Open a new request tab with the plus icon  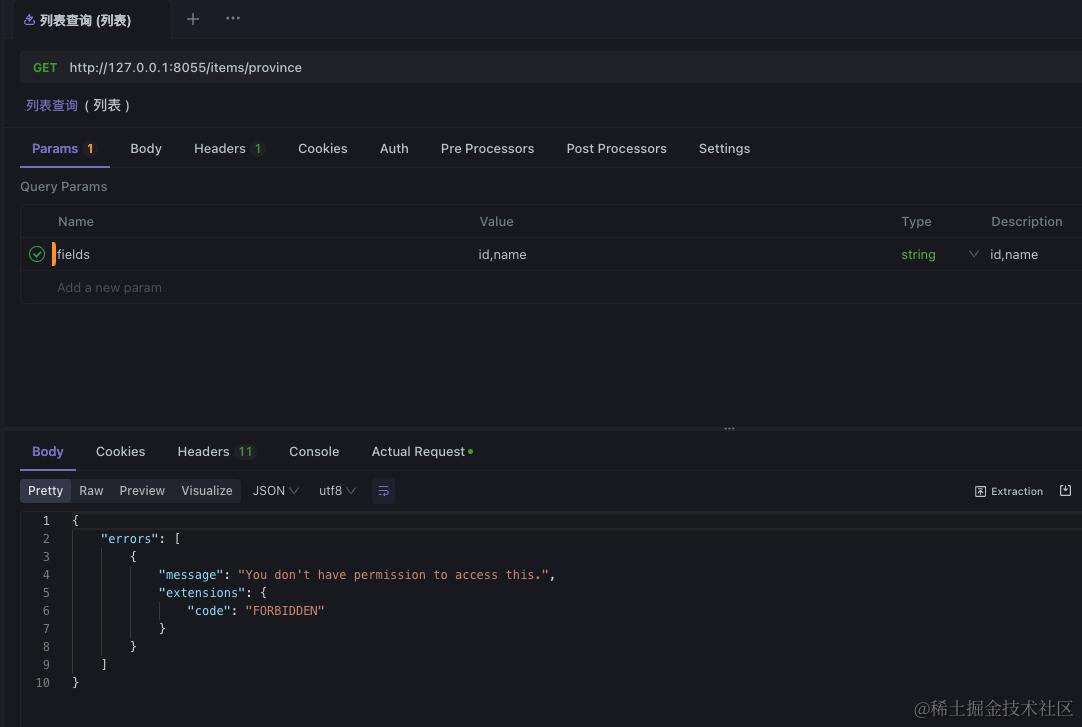(x=192, y=19)
